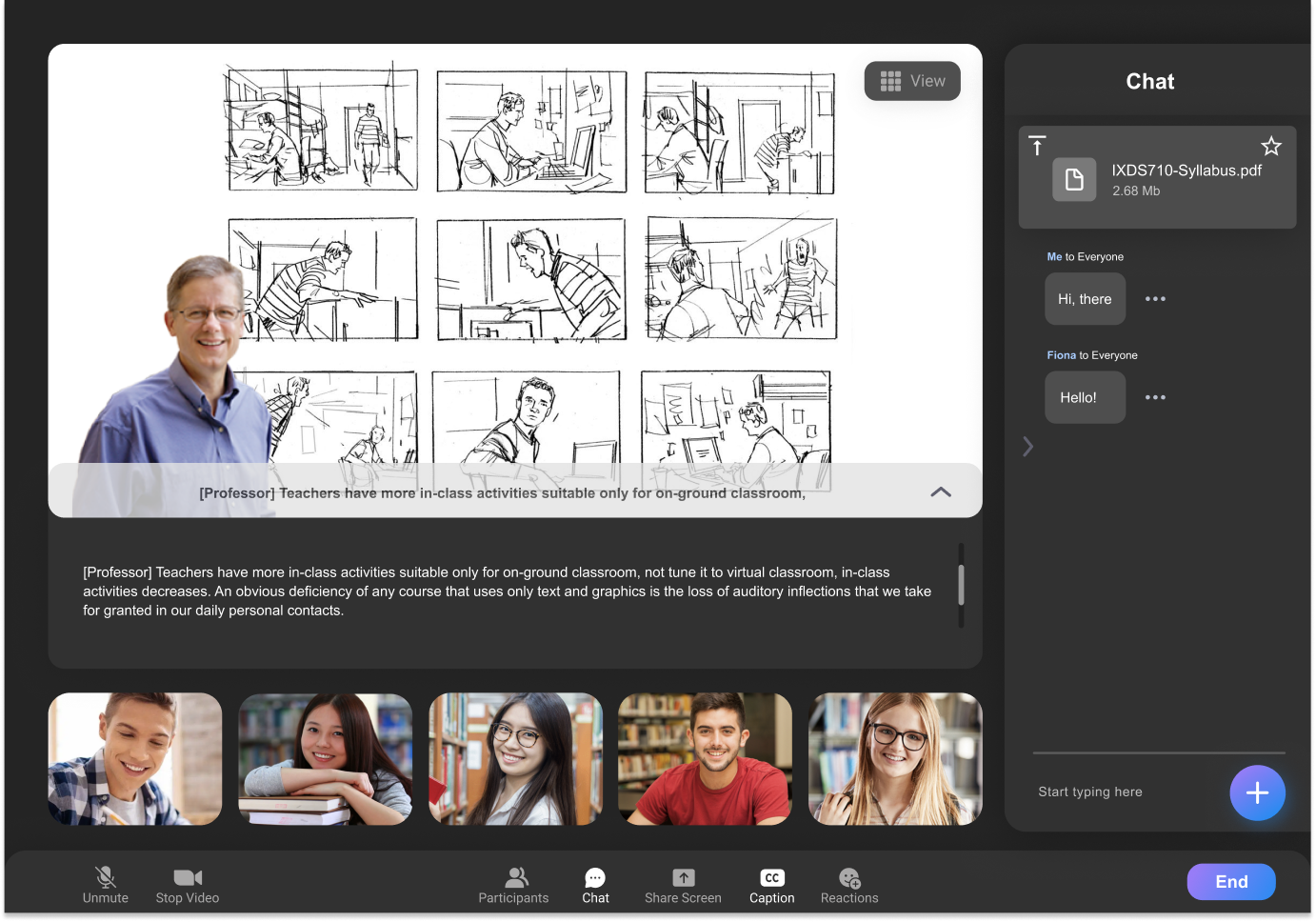
Task: Unmute the microphone
Action: coord(105,884)
